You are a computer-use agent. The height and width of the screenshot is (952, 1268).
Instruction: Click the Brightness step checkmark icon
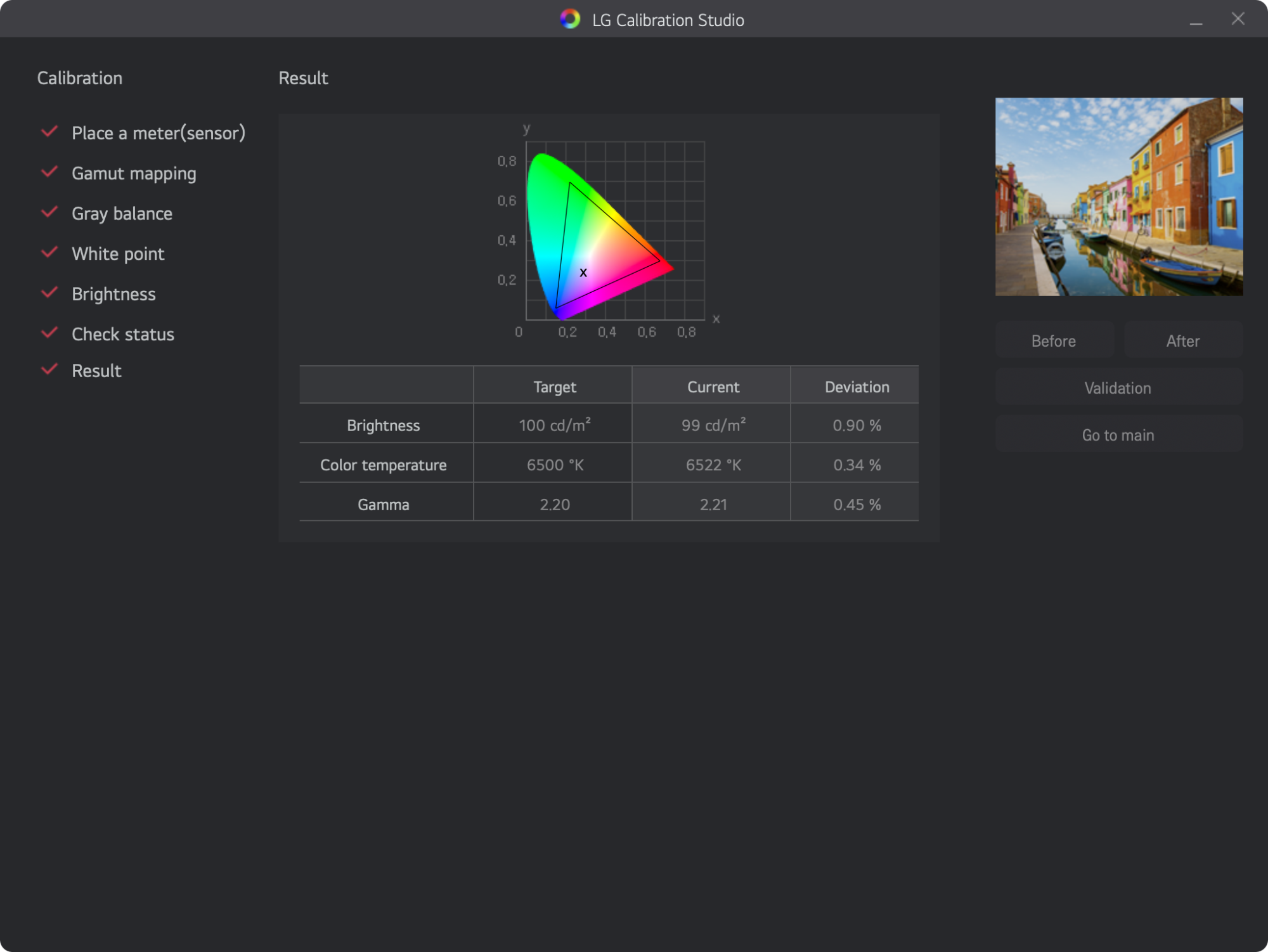point(49,293)
